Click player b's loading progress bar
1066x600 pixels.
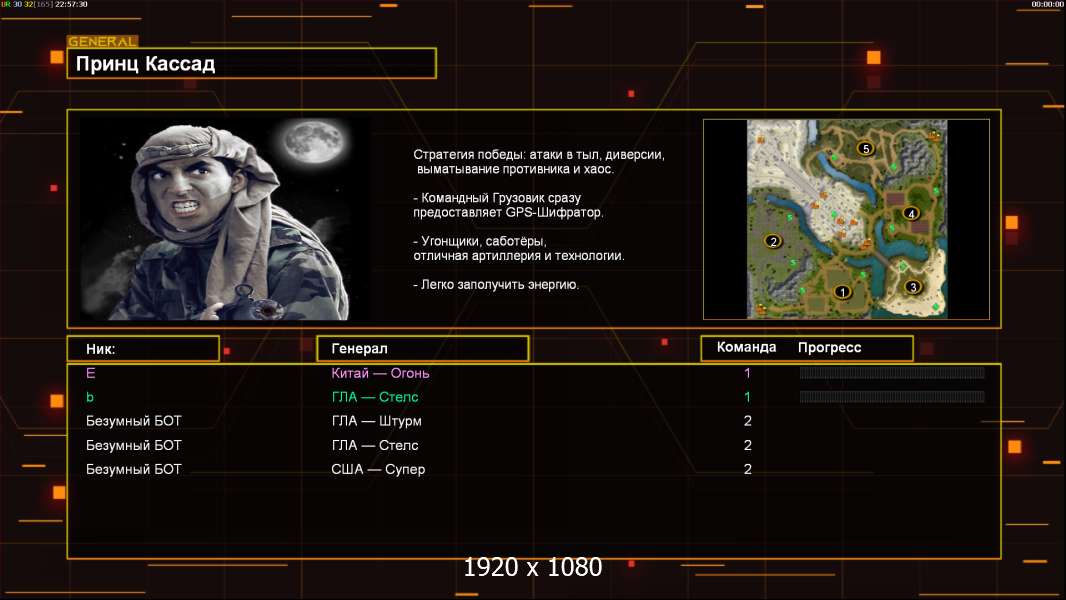(x=892, y=397)
